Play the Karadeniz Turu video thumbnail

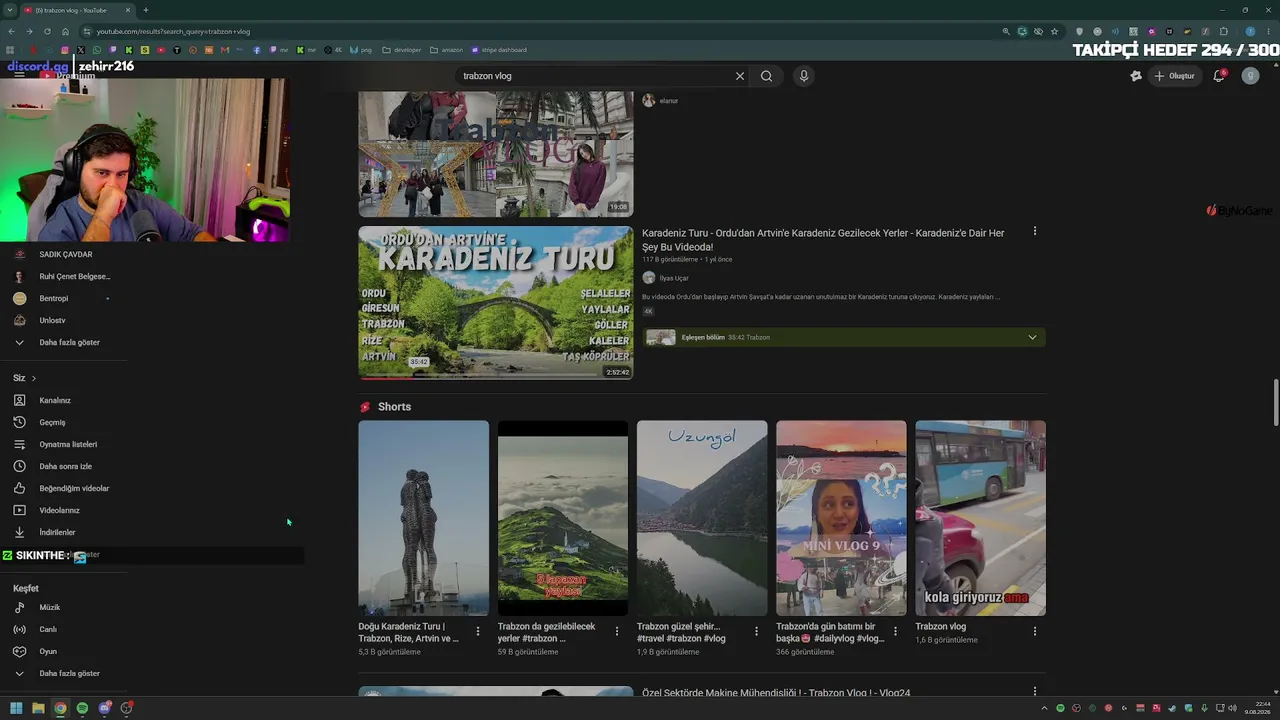click(496, 303)
